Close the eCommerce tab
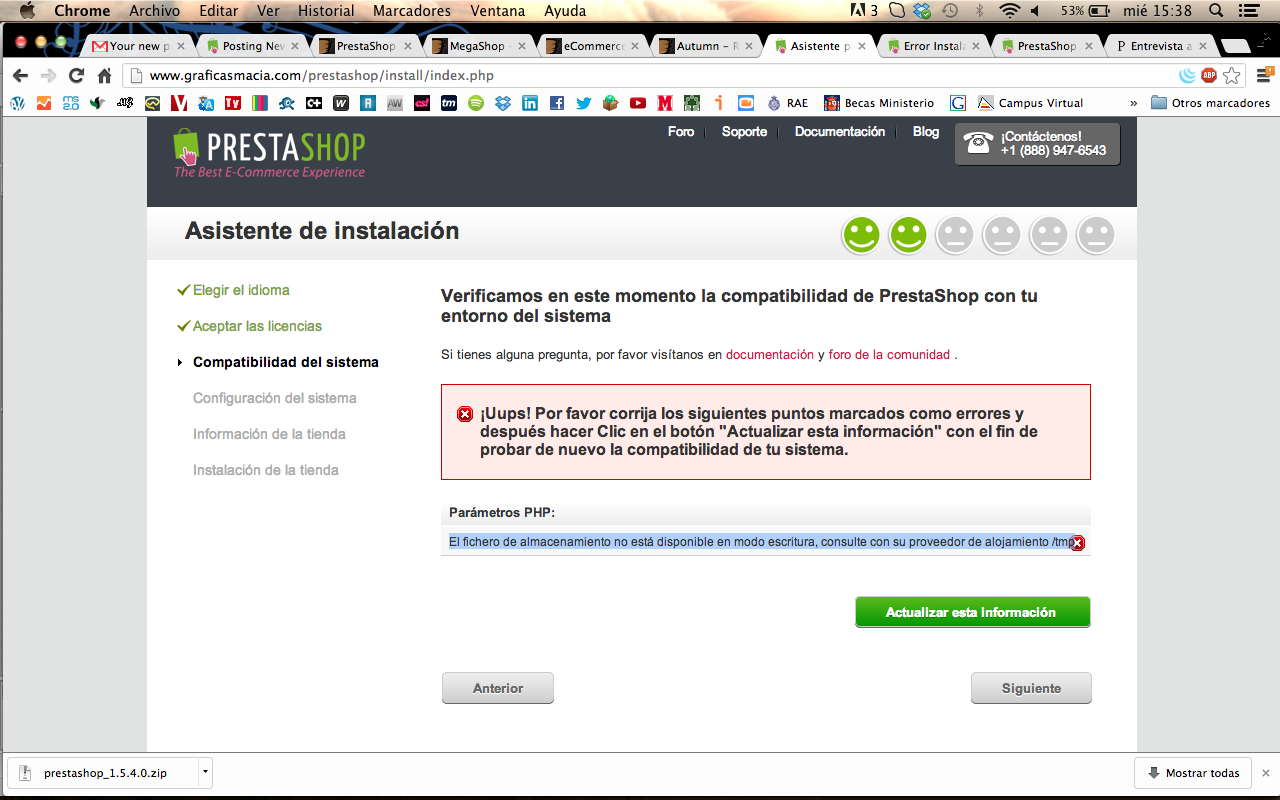This screenshot has height=800, width=1280. pos(634,46)
